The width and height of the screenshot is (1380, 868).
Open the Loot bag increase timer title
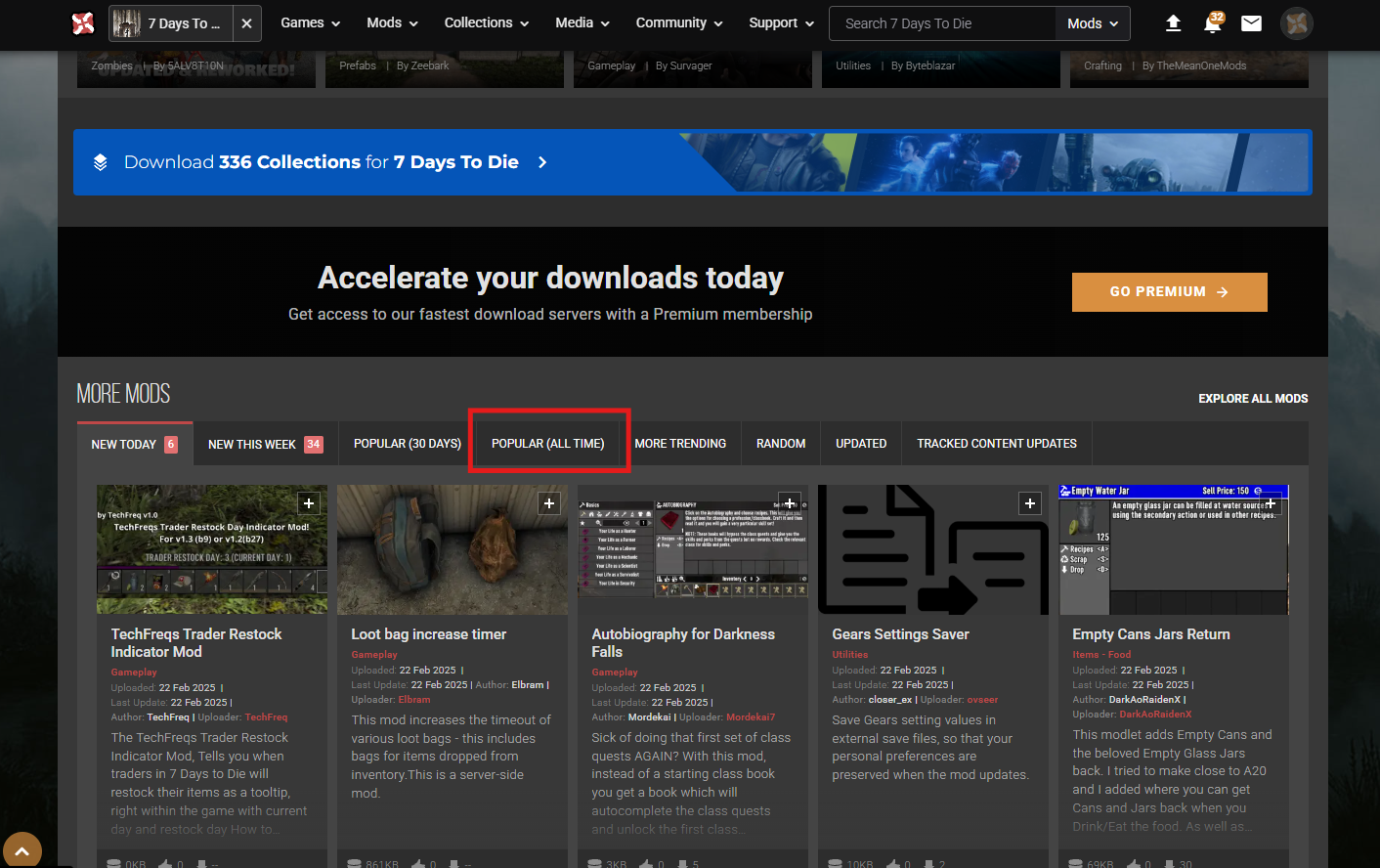click(x=429, y=634)
